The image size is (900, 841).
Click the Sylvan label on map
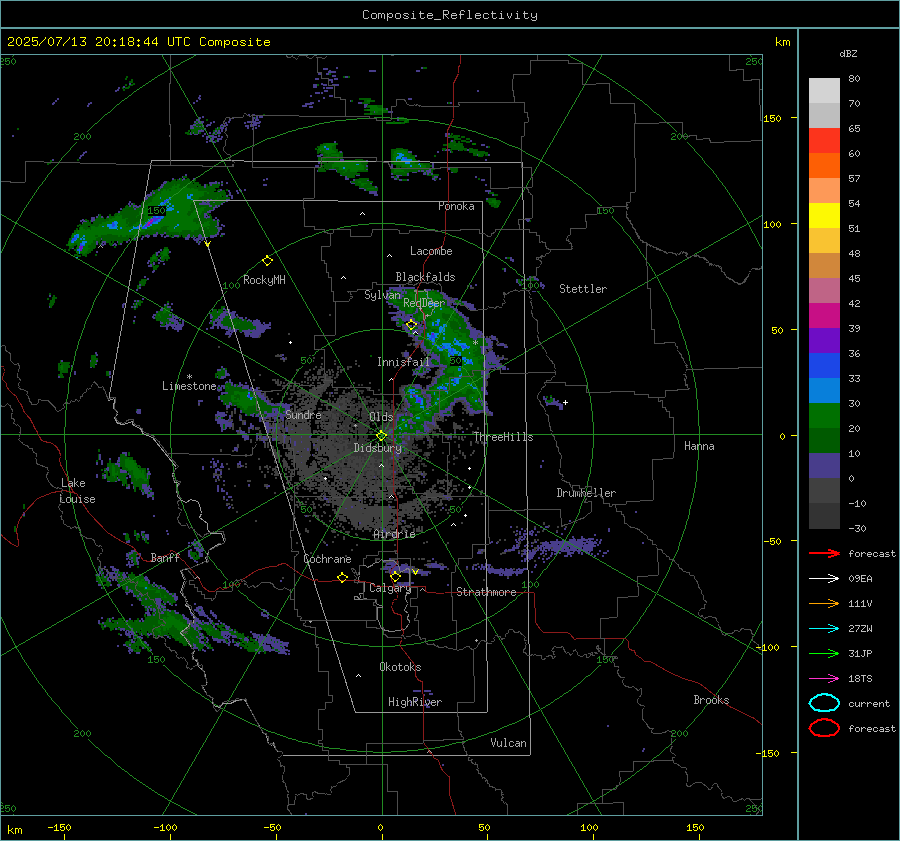(382, 295)
